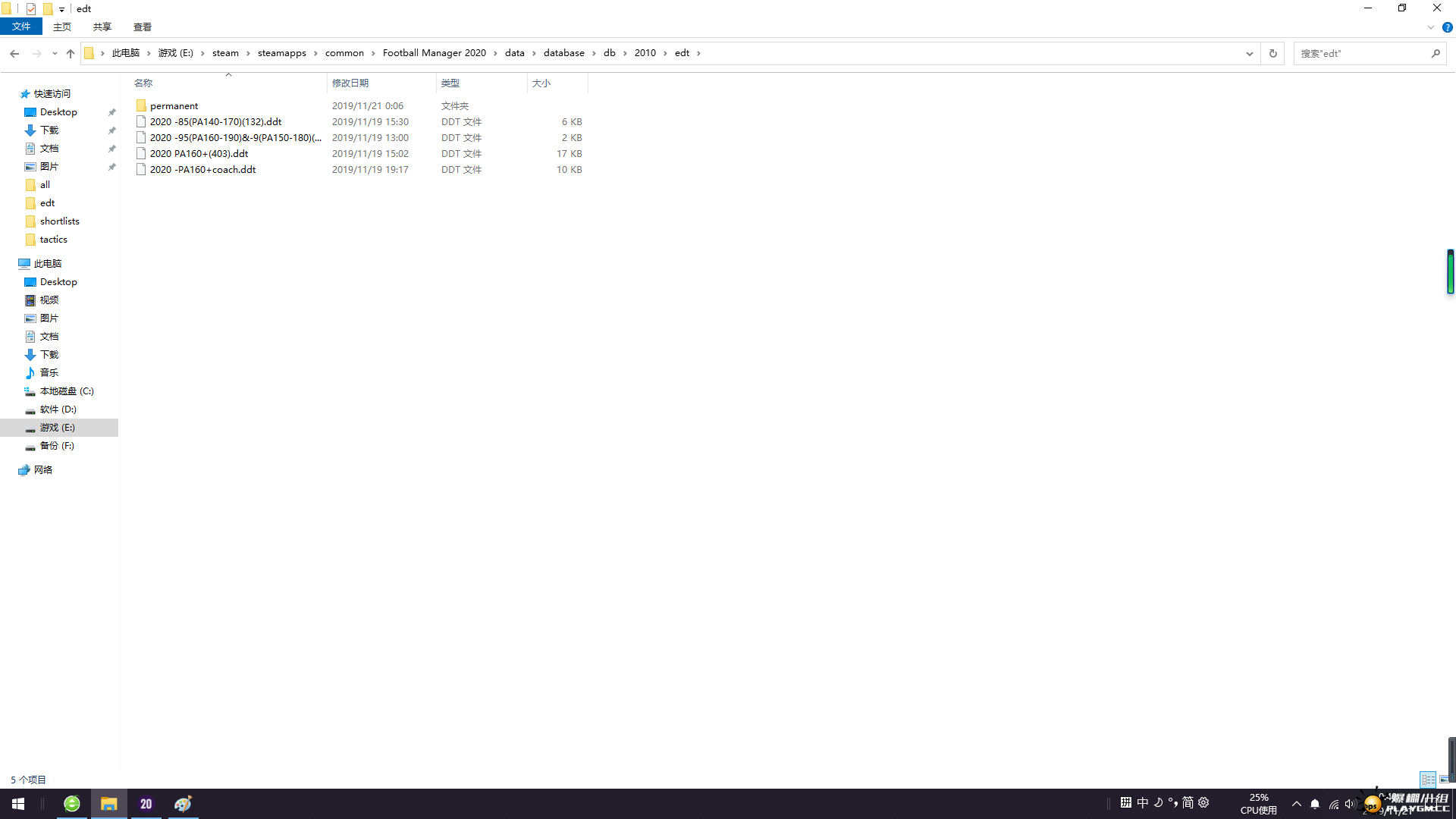Open pinned 文档 under 快速访问

click(x=49, y=149)
